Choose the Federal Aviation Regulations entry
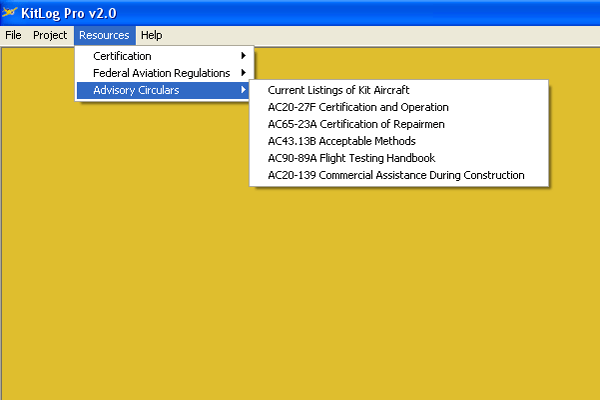This screenshot has height=400, width=600. pyautogui.click(x=161, y=73)
